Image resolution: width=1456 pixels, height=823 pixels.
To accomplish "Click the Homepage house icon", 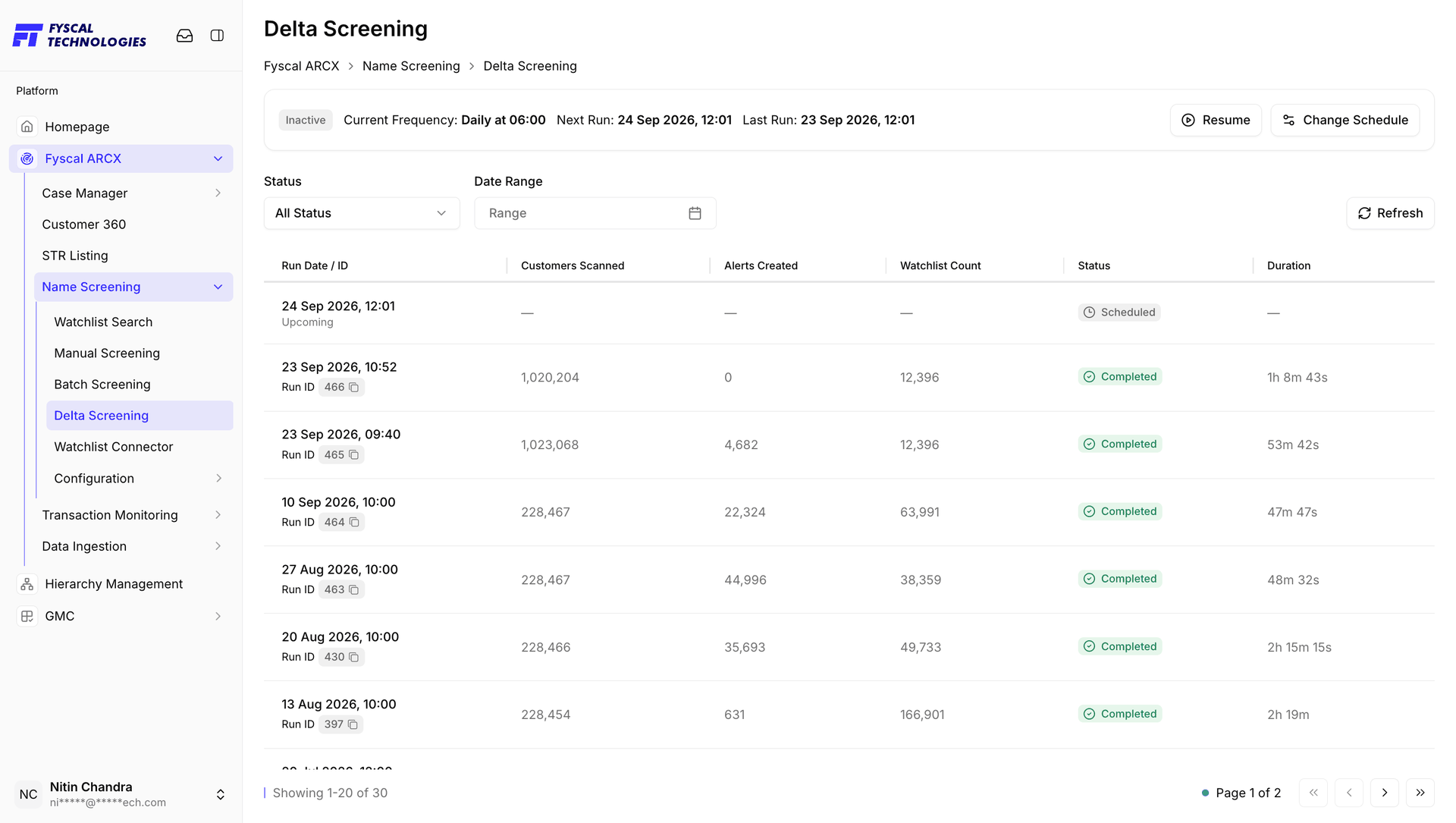I will pyautogui.click(x=27, y=127).
